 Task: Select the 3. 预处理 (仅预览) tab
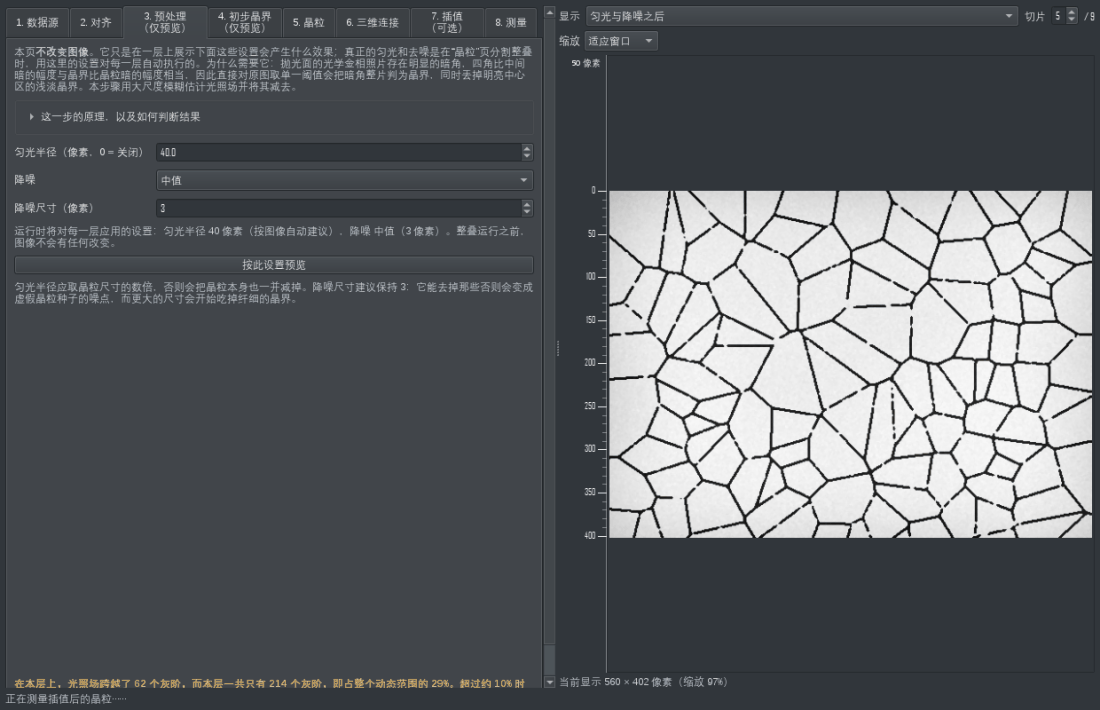point(165,22)
